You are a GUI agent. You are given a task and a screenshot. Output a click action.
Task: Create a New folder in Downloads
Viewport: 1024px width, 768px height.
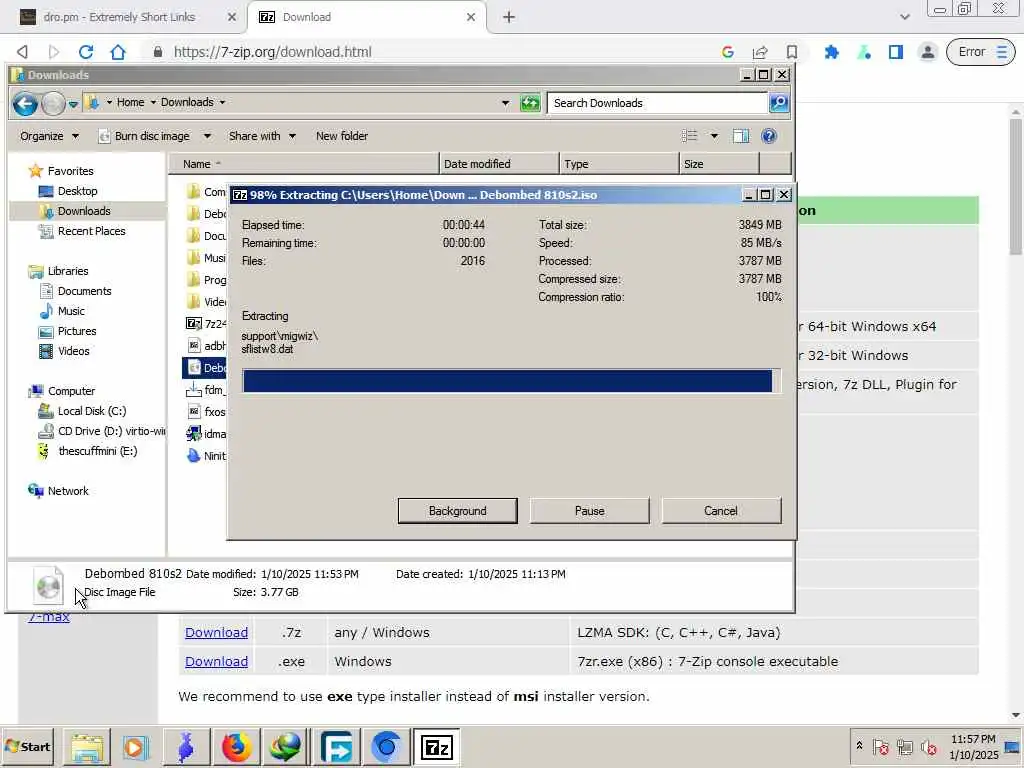click(x=342, y=136)
